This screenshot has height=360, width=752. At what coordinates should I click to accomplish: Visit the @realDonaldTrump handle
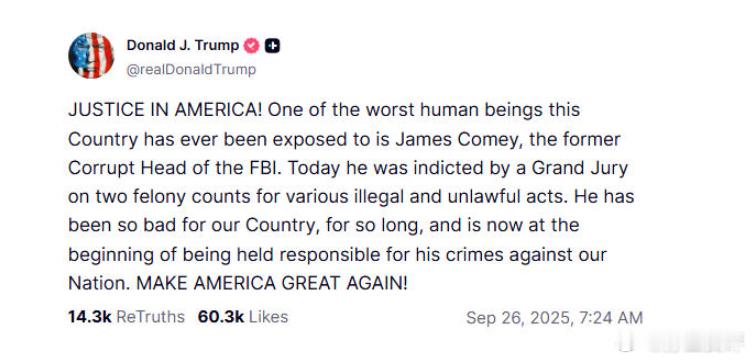pyautogui.click(x=191, y=70)
